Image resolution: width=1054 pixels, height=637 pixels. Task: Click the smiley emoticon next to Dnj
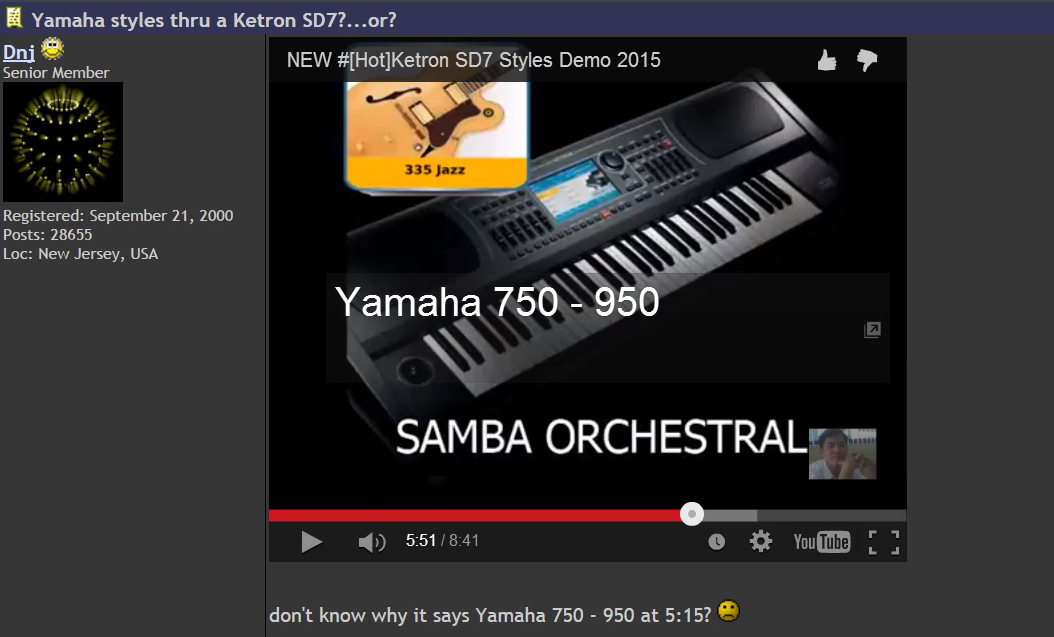52,48
